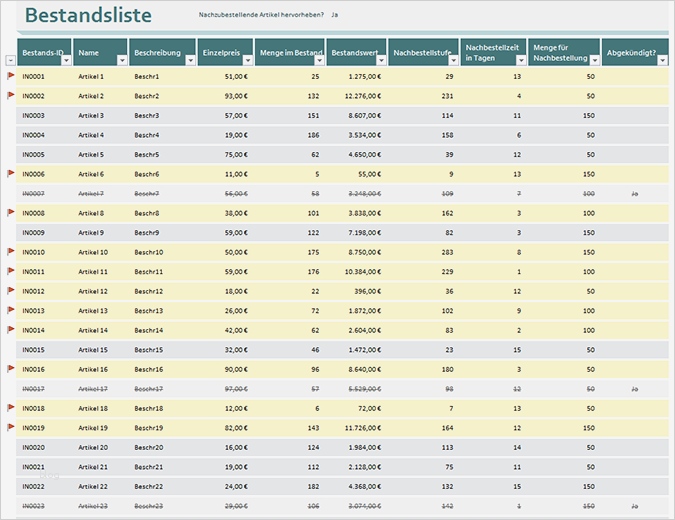Viewport: 675px width, 520px height.
Task: Toggle the 'Ja' reorder highlight cell
Action: [x=335, y=16]
